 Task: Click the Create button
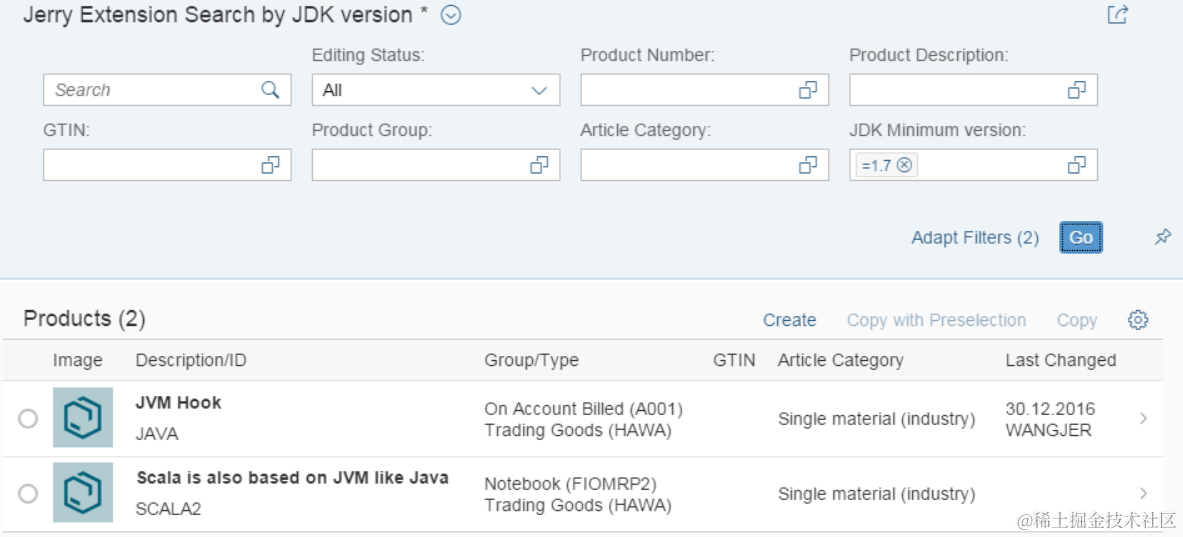point(789,320)
